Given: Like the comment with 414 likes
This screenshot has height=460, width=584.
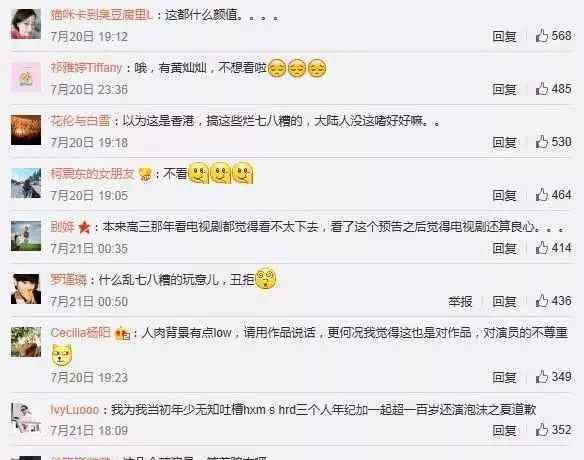Looking at the screenshot, I should click(x=542, y=248).
